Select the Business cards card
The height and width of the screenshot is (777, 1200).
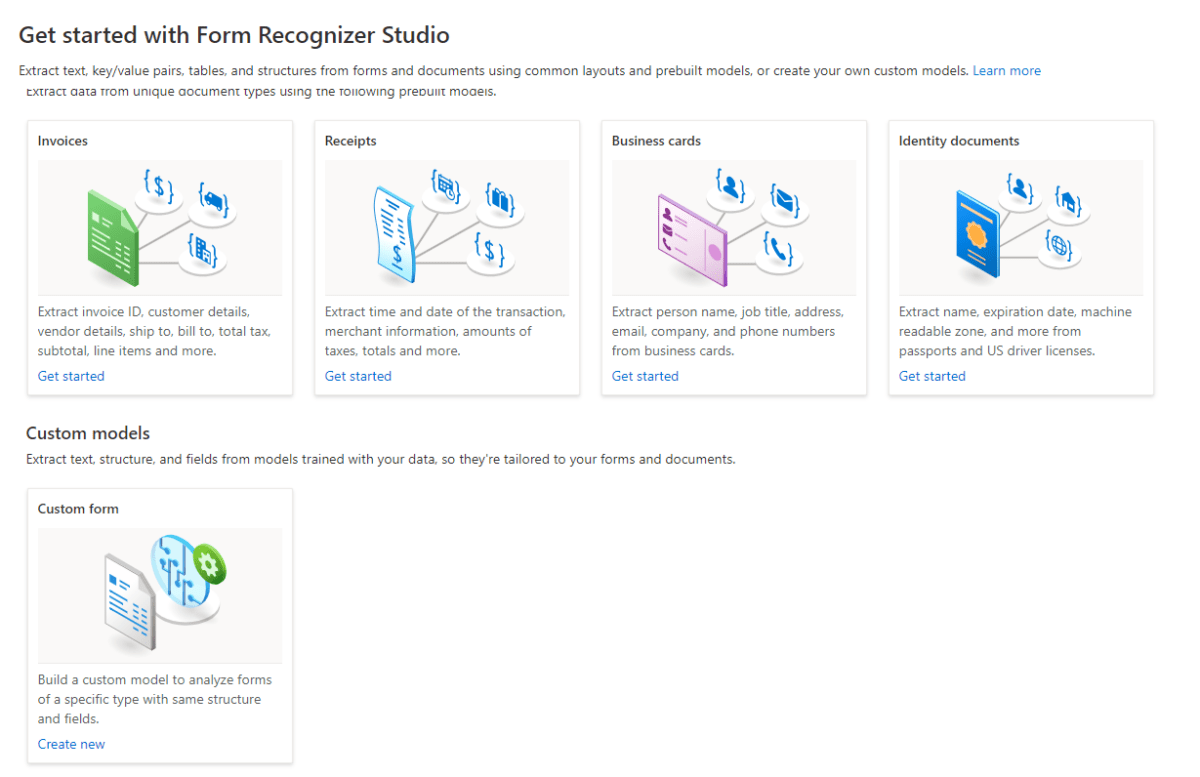coord(734,140)
